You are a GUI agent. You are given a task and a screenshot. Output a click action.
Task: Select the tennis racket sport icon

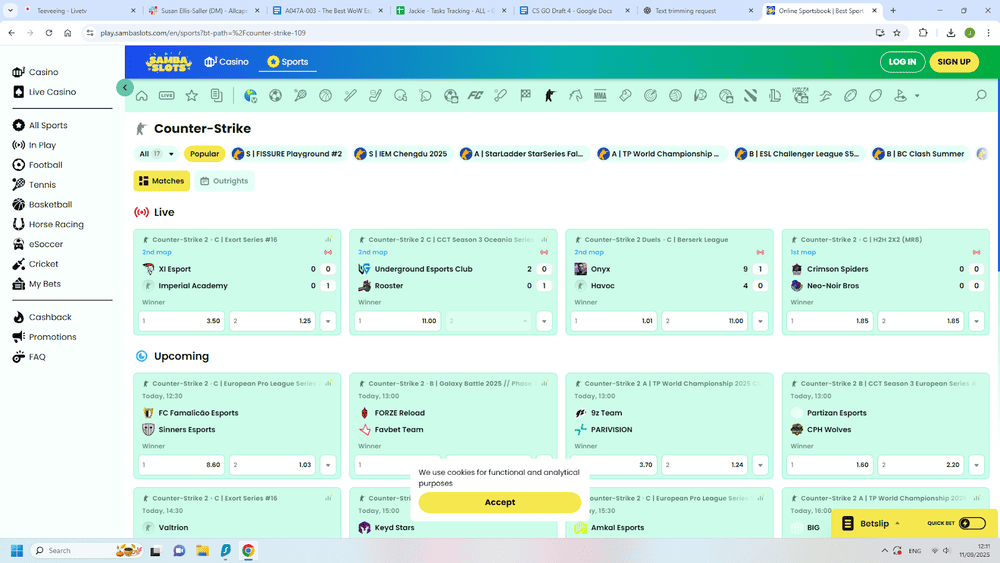click(300, 96)
